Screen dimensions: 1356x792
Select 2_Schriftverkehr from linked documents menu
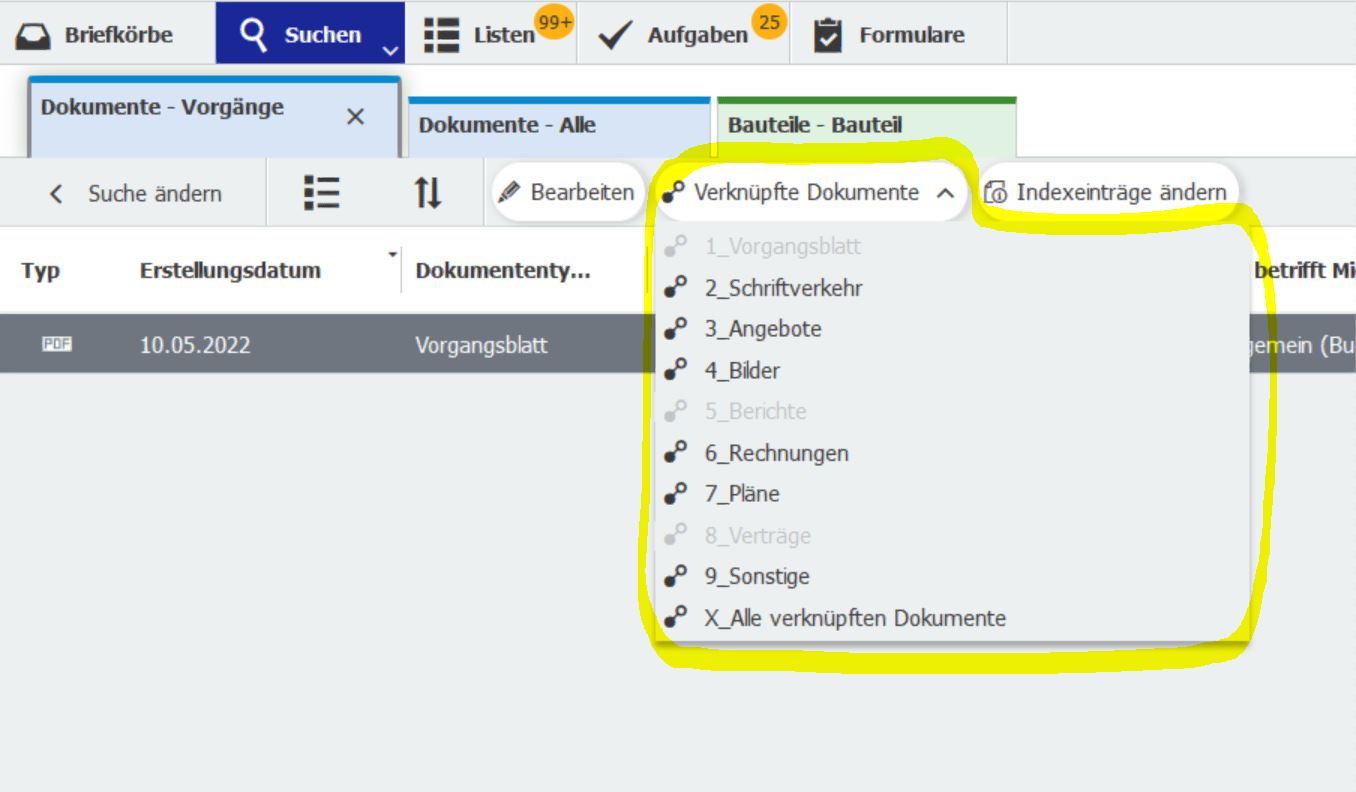pyautogui.click(x=782, y=288)
